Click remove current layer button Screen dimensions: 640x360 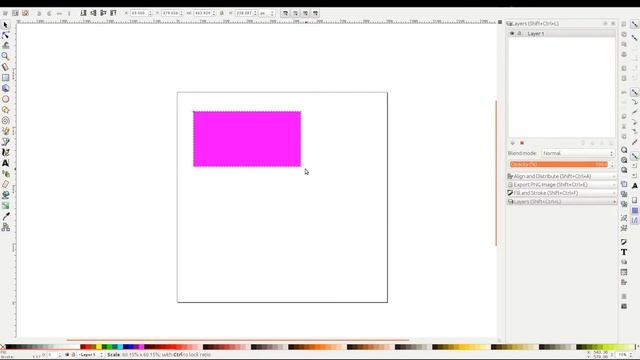(x=522, y=143)
